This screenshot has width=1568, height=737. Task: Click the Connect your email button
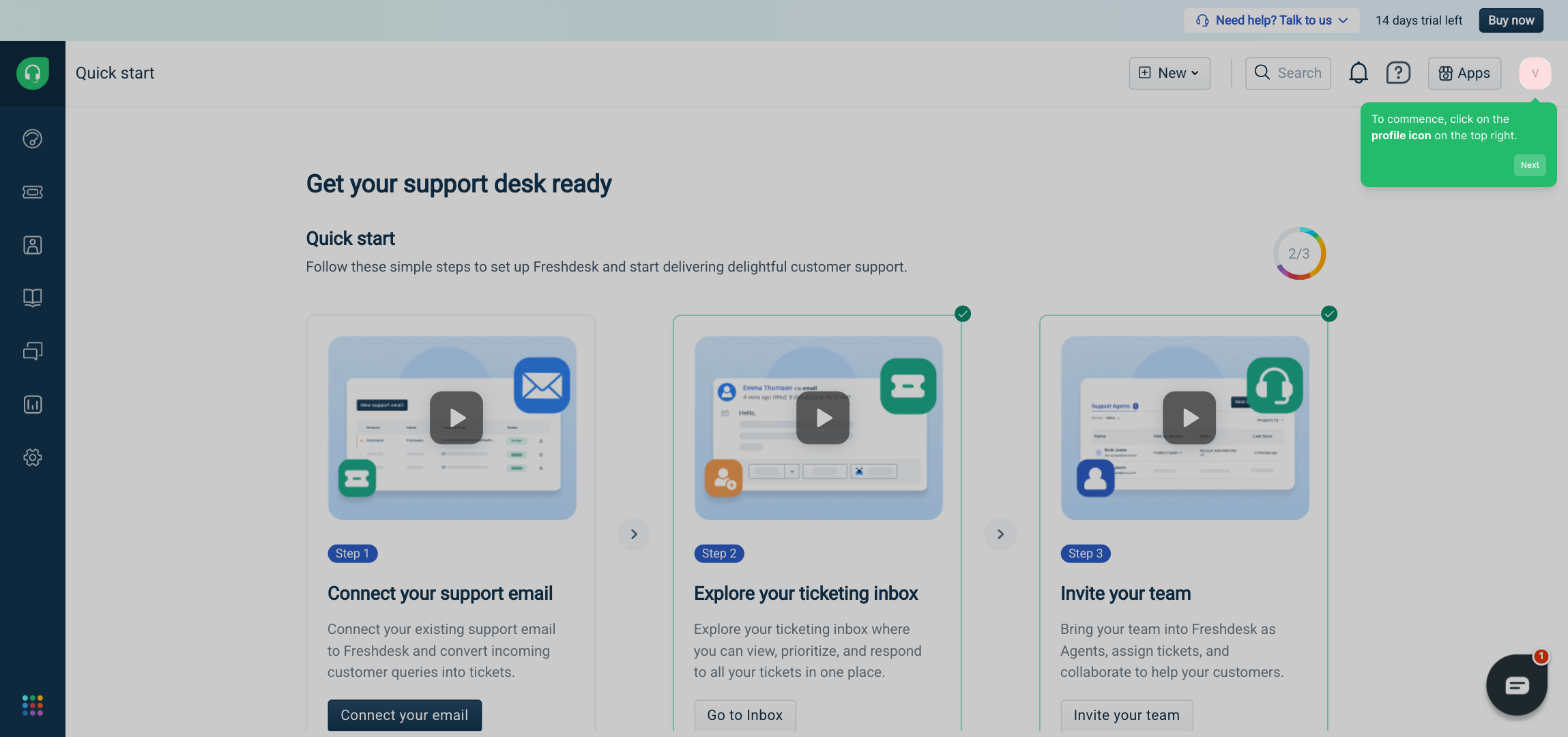(x=404, y=714)
